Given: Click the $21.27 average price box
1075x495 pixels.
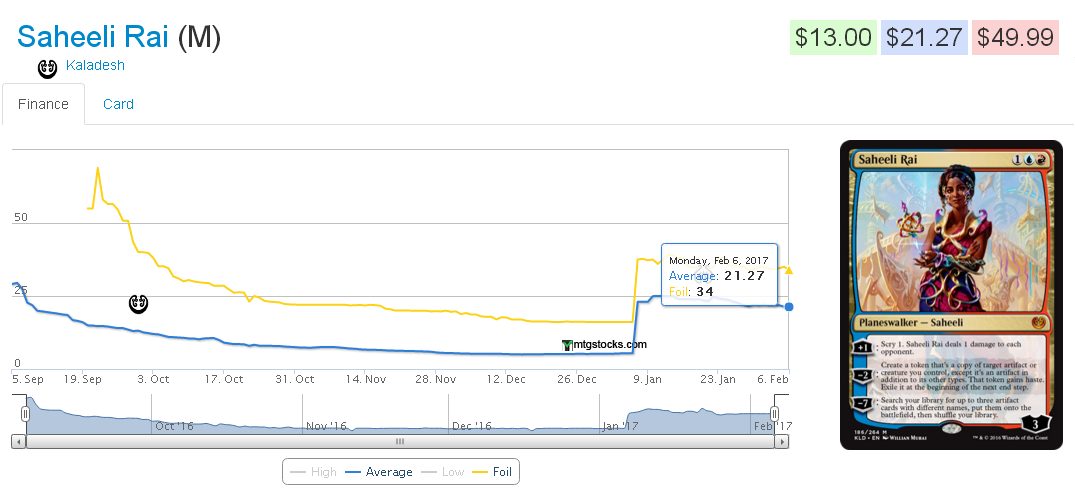Looking at the screenshot, I should pyautogui.click(x=923, y=37).
